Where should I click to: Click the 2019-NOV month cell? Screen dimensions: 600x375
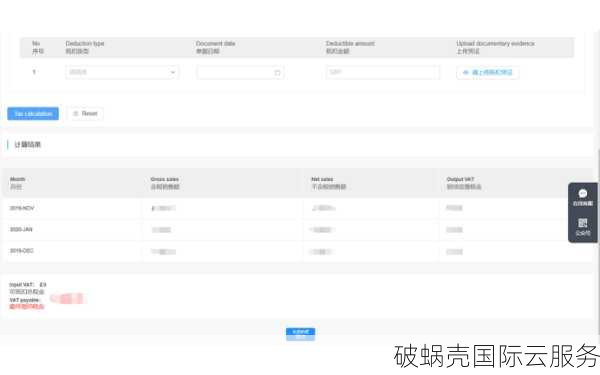(x=22, y=208)
